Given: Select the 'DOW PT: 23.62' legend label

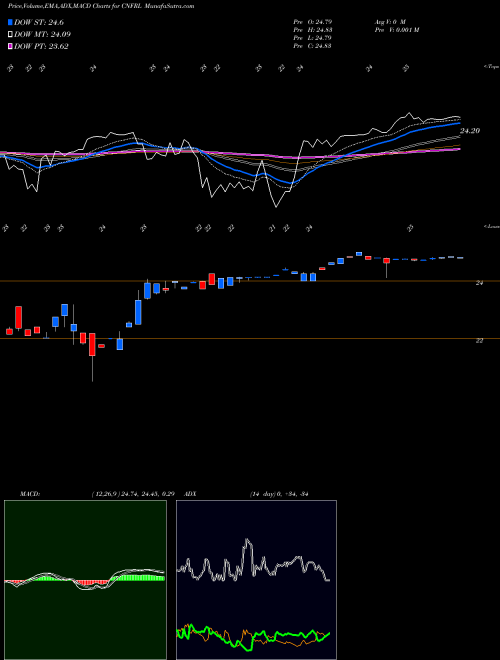Looking at the screenshot, I should point(41,46).
